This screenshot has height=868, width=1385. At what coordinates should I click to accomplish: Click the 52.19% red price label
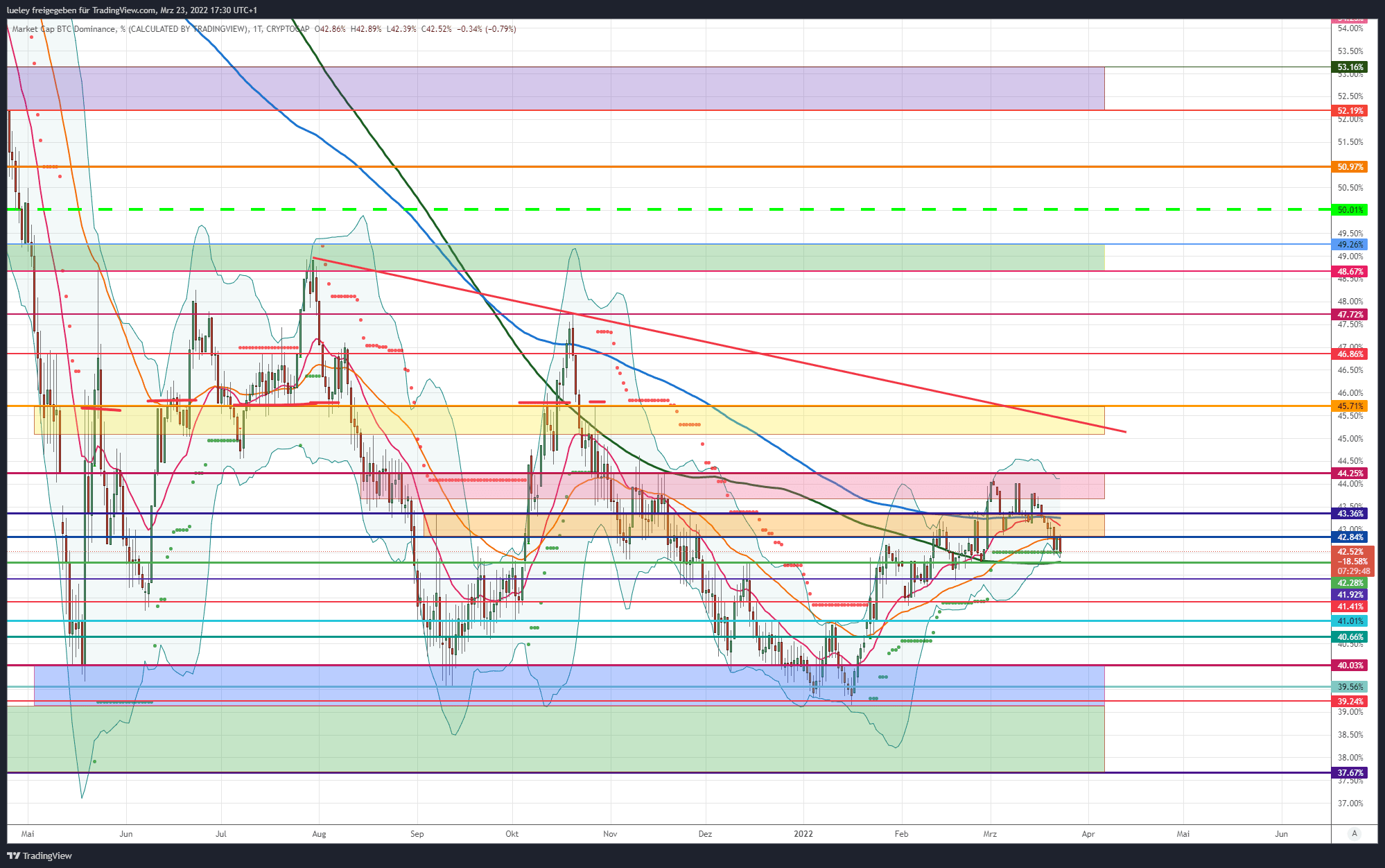[x=1350, y=111]
